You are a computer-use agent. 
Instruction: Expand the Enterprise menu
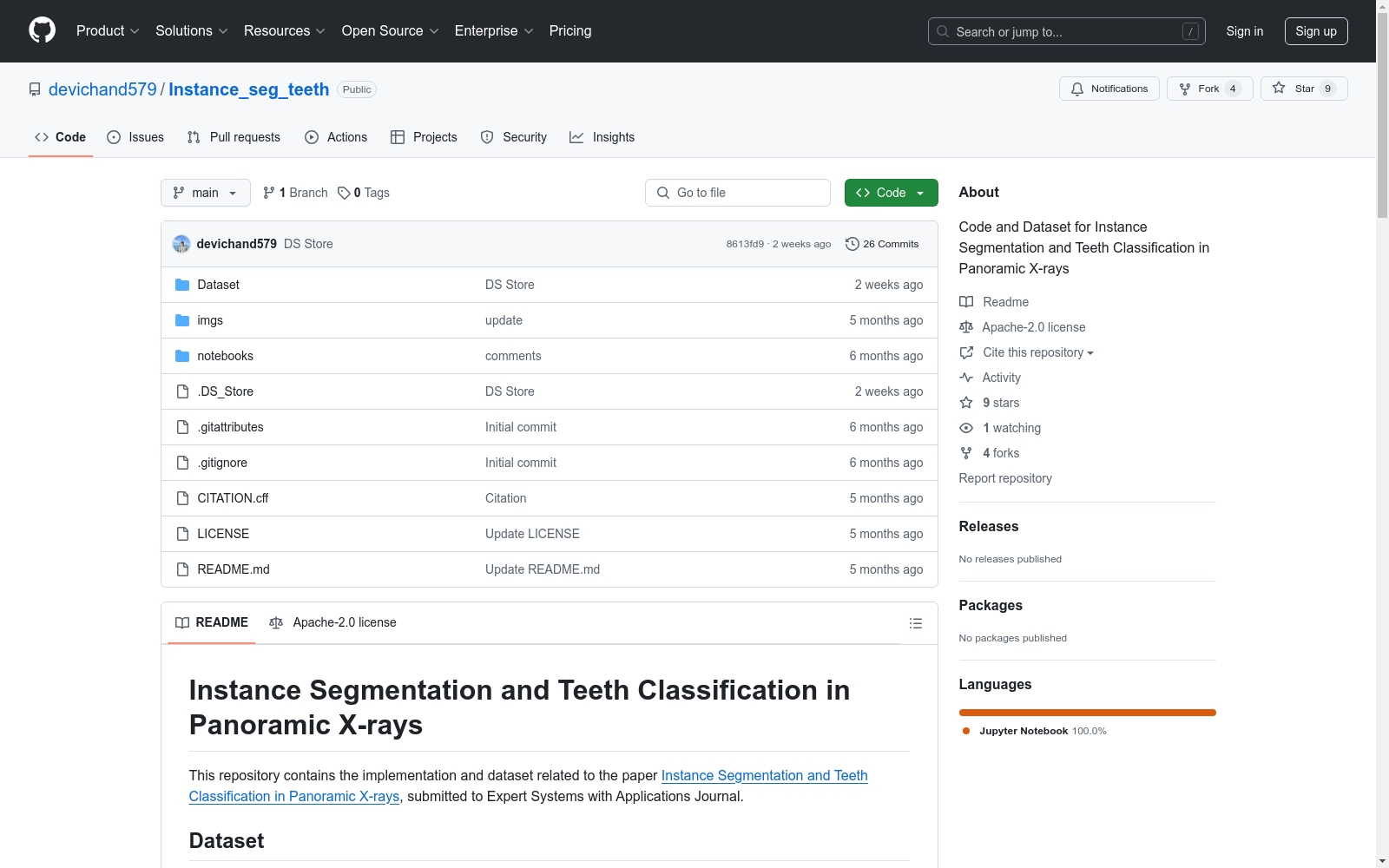tap(494, 31)
